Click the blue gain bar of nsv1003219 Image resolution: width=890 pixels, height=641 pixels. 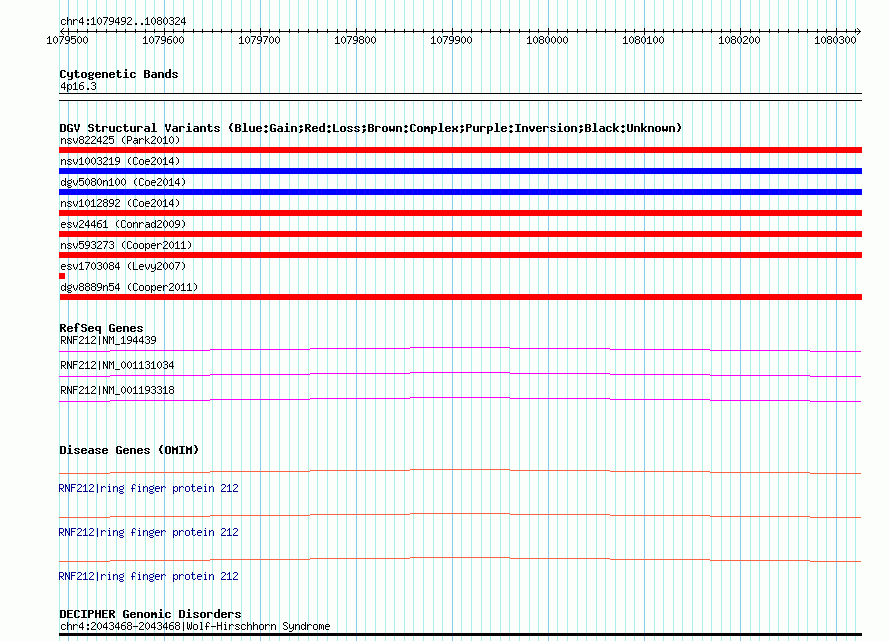click(460, 171)
